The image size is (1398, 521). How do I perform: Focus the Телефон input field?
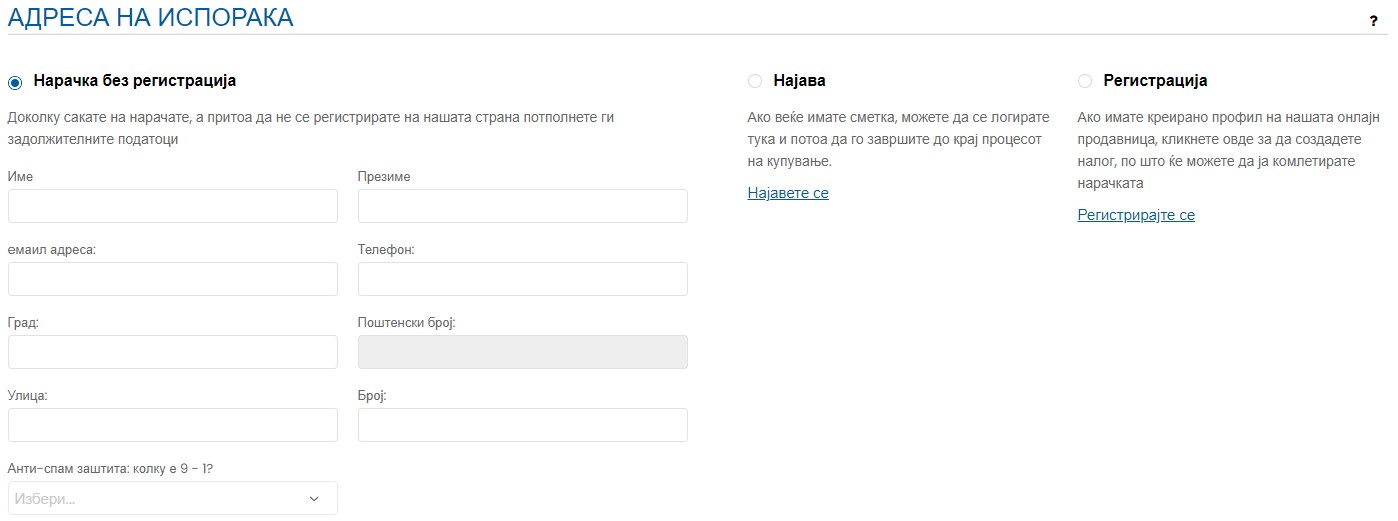(x=523, y=279)
